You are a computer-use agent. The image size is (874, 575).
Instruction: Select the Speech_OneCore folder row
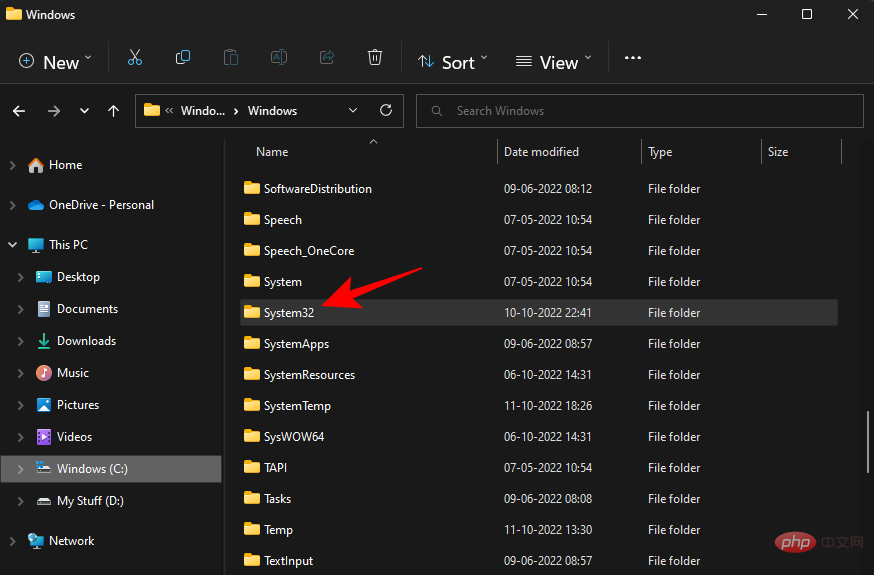coord(538,251)
